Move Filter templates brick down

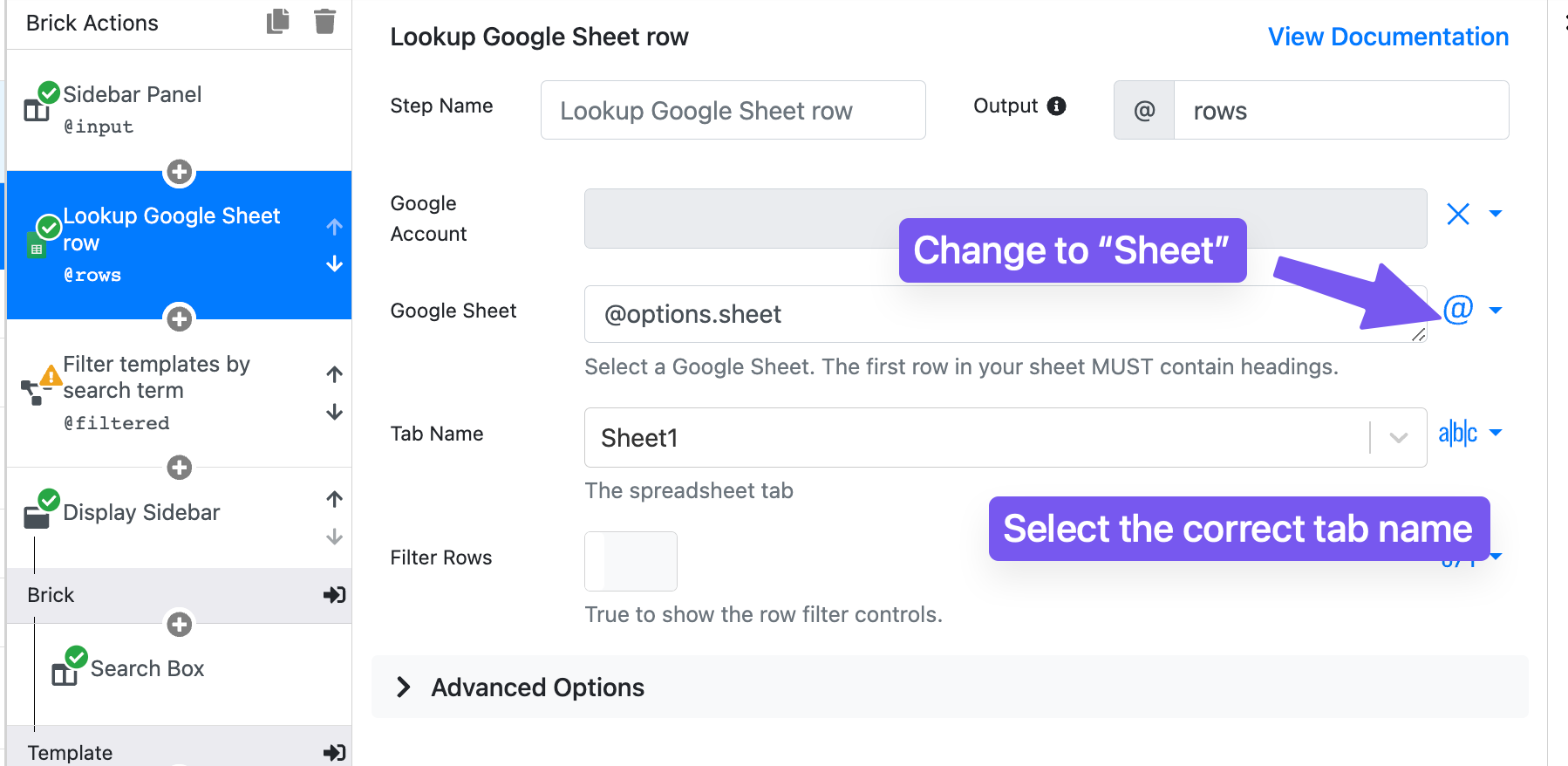point(334,412)
